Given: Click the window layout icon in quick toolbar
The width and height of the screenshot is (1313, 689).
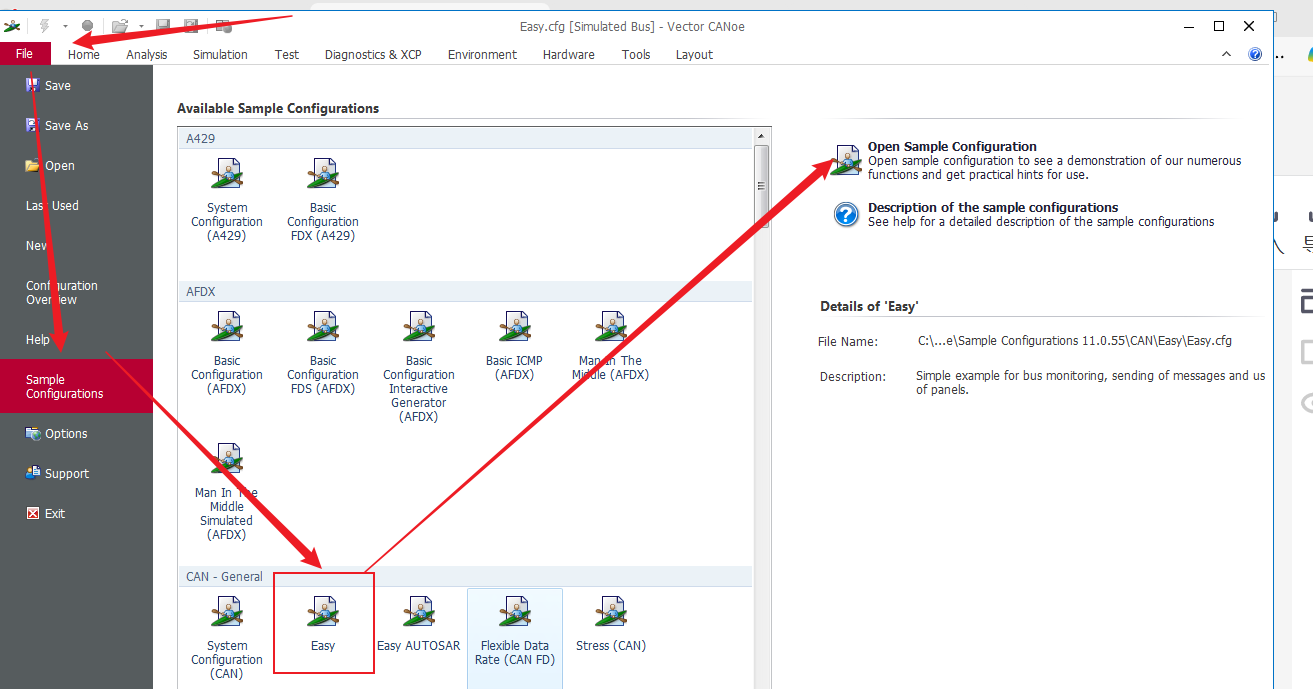Looking at the screenshot, I should click(x=223, y=26).
